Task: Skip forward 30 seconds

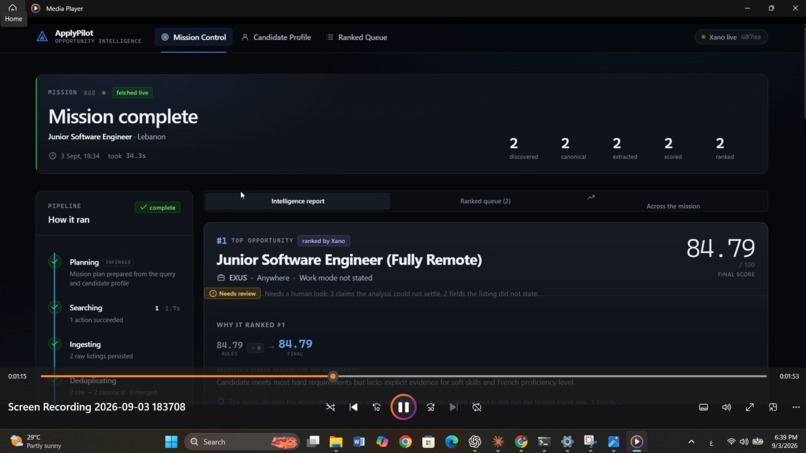Action: coord(430,407)
